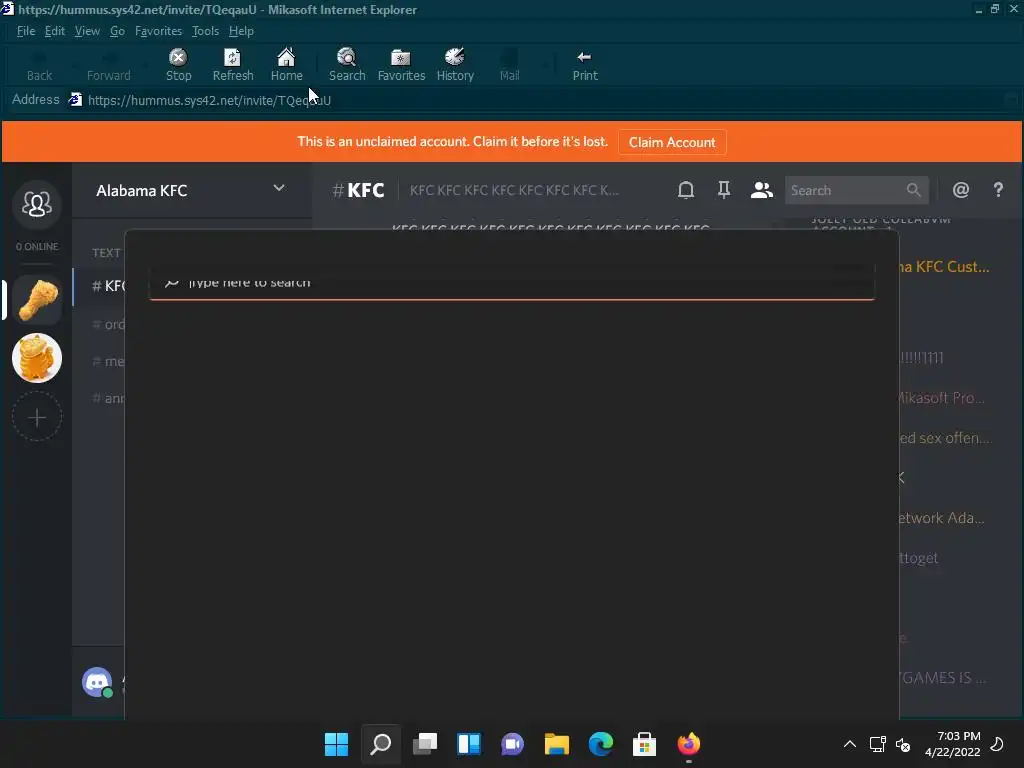Open the Chat icon on the taskbar
The width and height of the screenshot is (1024, 768).
coord(513,744)
